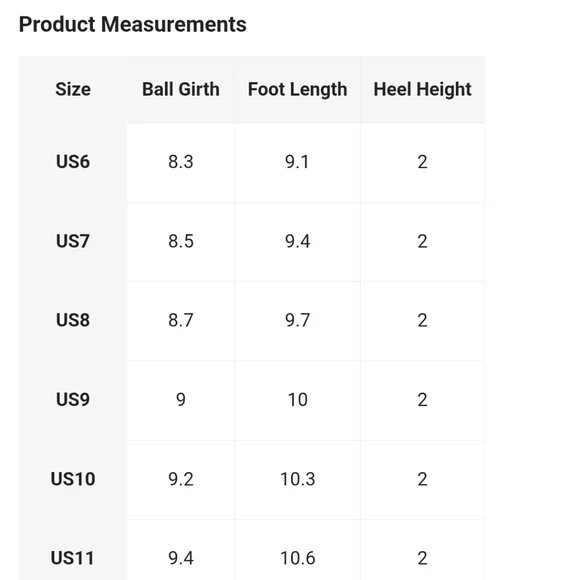Click the 9.7 foot length value

297,320
